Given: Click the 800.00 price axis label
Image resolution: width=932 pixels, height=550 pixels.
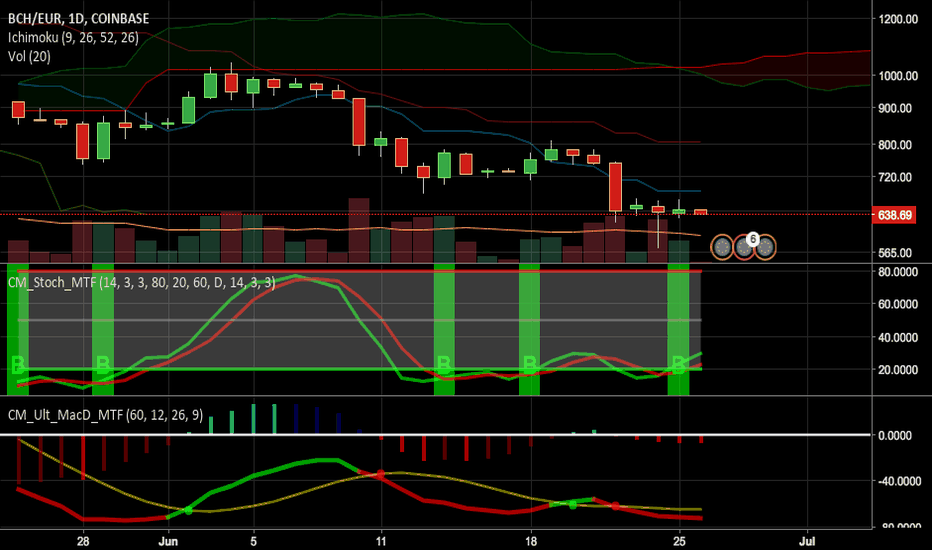Looking at the screenshot, I should coord(895,144).
